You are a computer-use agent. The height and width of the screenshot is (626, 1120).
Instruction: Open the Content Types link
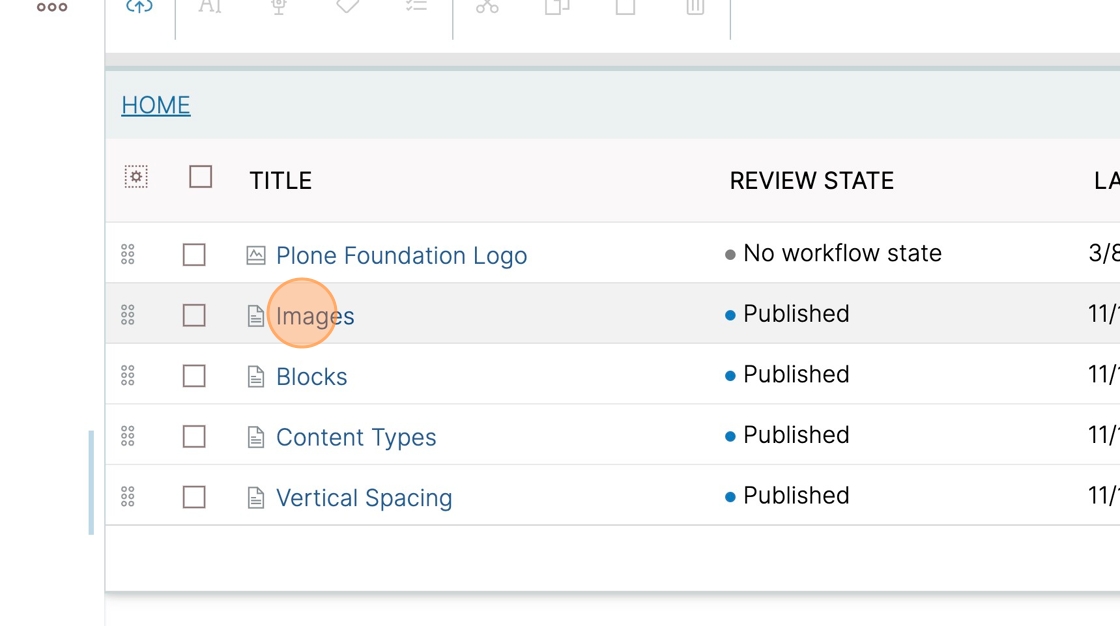tap(356, 437)
